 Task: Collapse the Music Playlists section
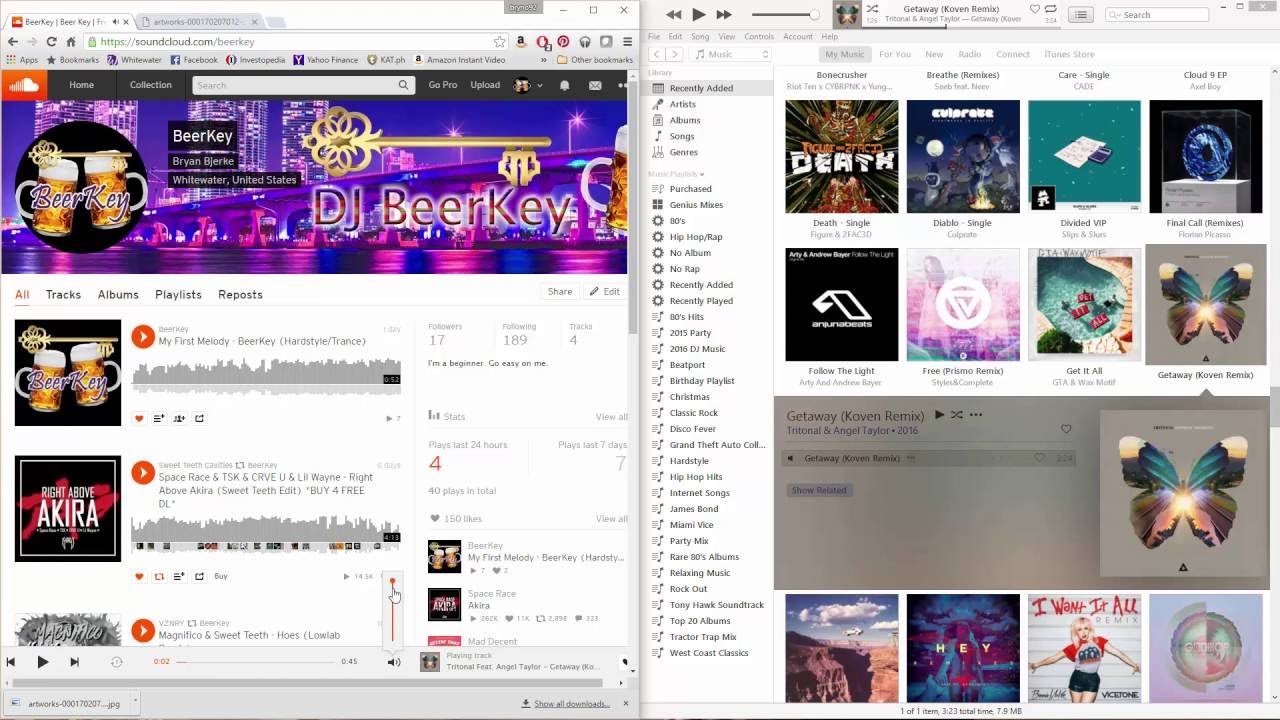[x=676, y=174]
